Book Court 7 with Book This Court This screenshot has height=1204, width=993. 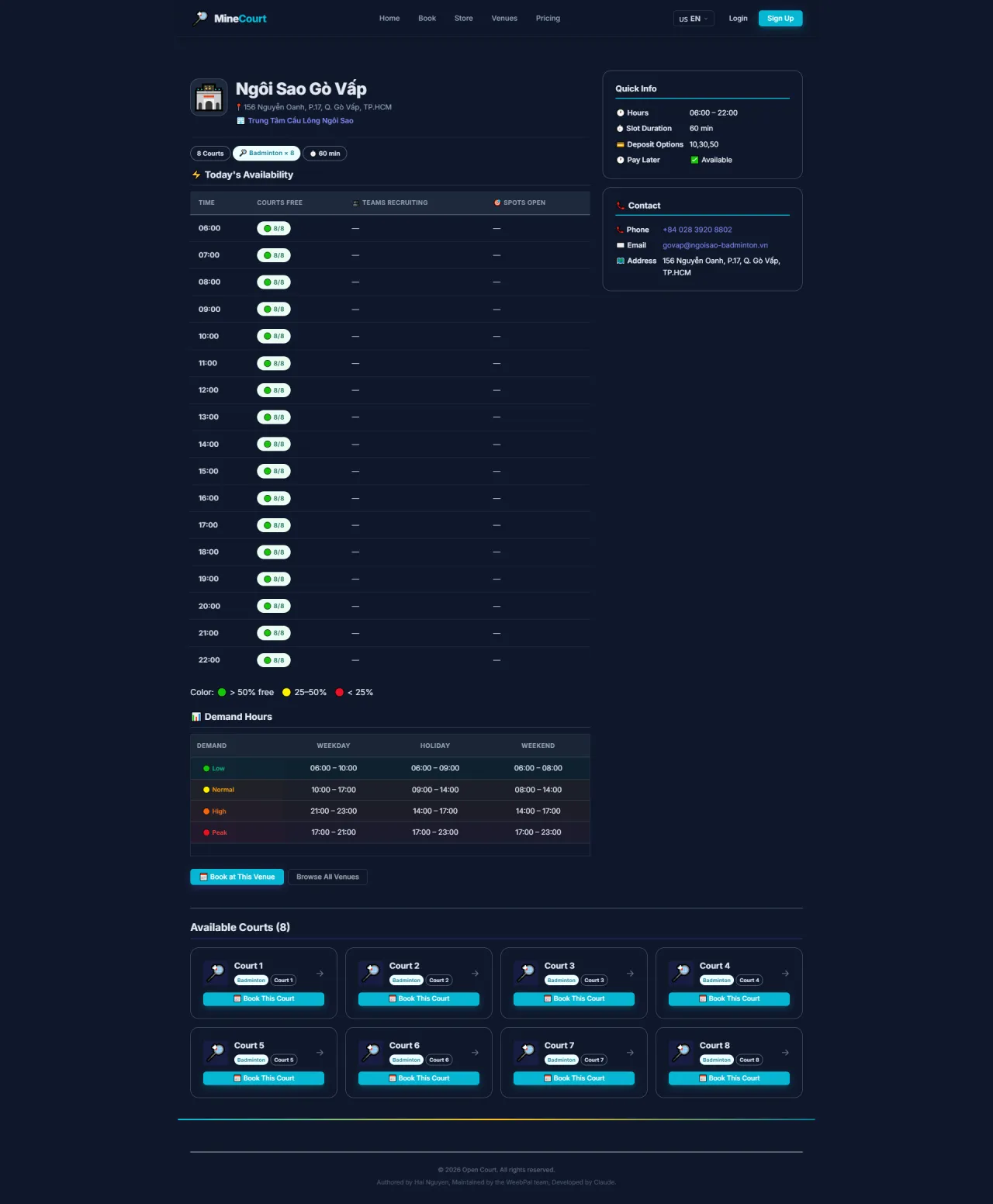(574, 1078)
